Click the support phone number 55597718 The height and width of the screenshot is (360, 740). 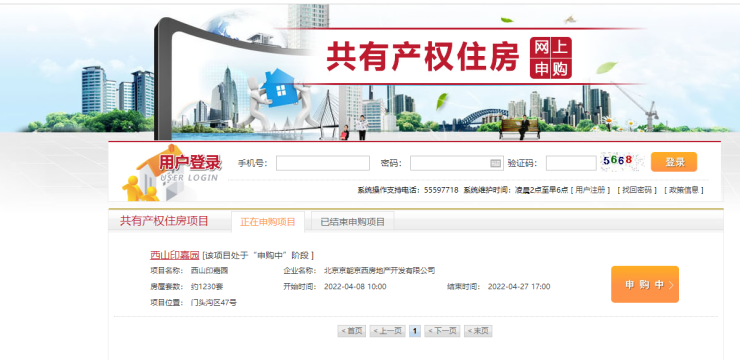pos(441,190)
